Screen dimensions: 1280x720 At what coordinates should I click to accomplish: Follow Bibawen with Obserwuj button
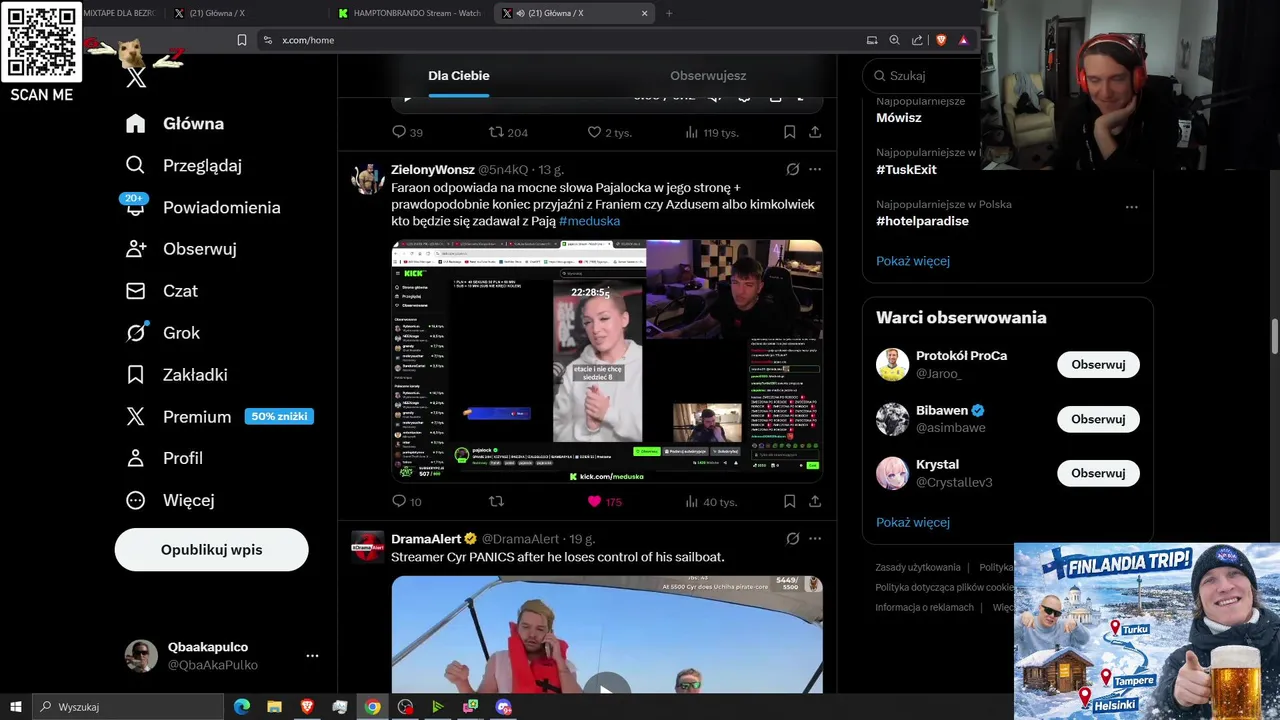point(1098,419)
